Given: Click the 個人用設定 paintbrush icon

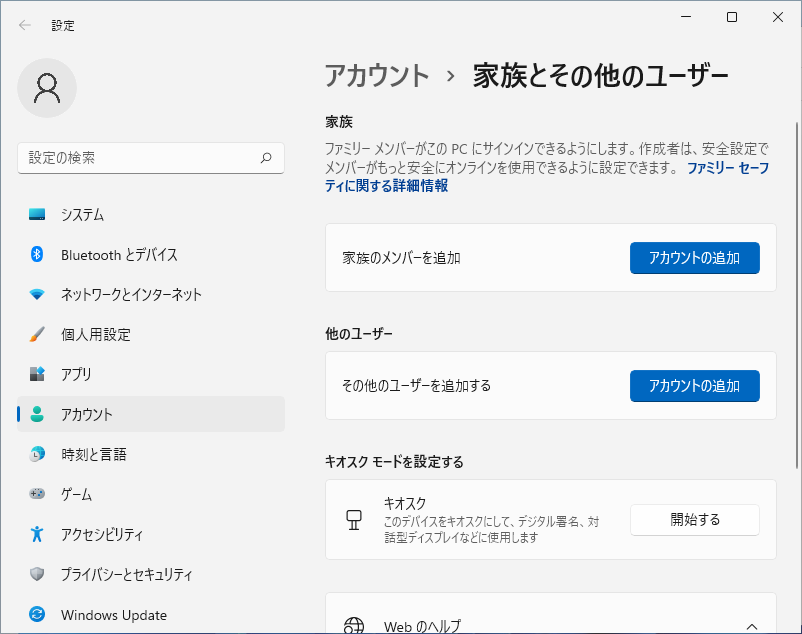Looking at the screenshot, I should 37,334.
